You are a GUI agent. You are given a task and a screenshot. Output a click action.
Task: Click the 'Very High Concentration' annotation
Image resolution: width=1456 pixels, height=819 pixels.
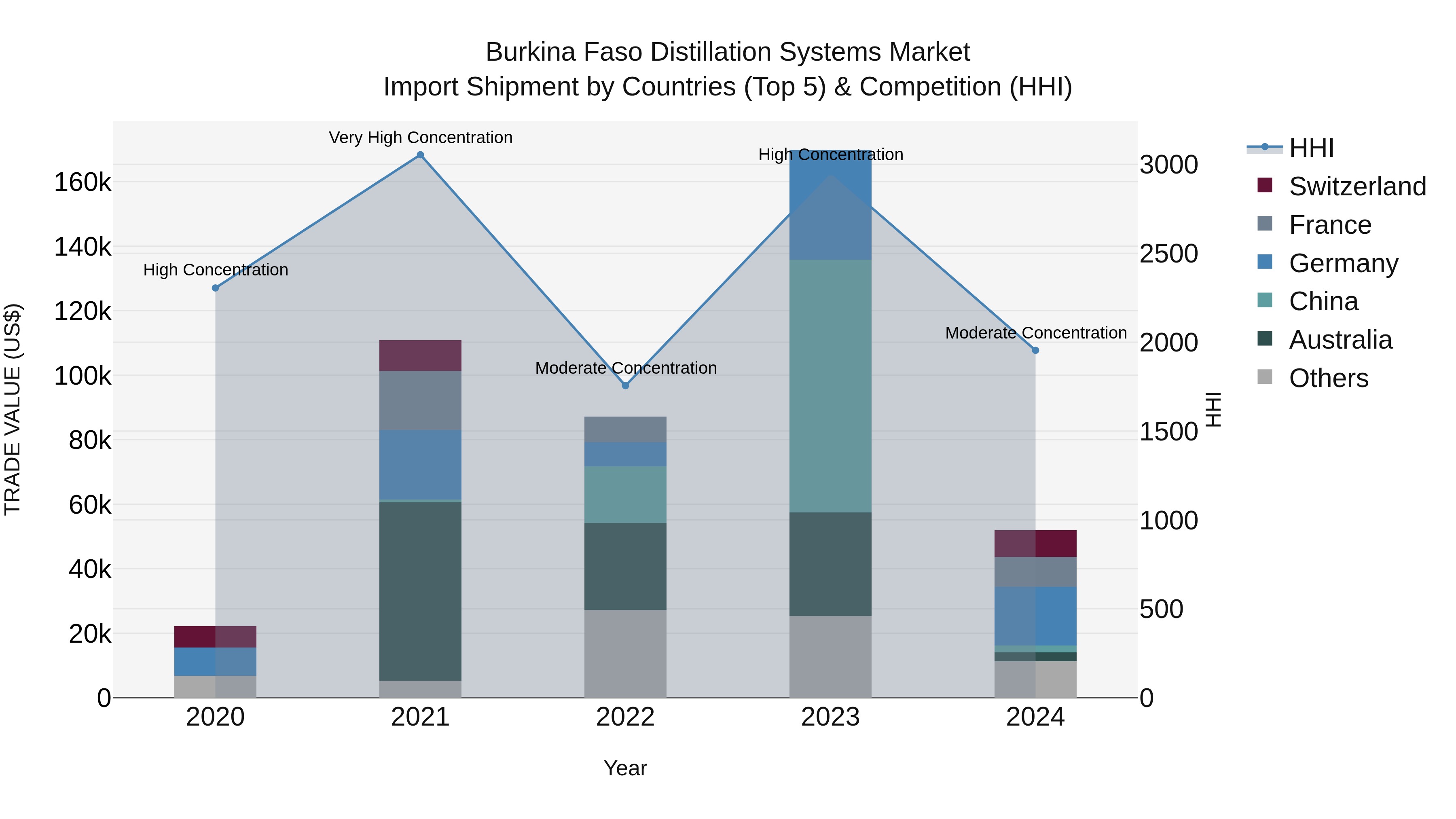pyautogui.click(x=421, y=138)
